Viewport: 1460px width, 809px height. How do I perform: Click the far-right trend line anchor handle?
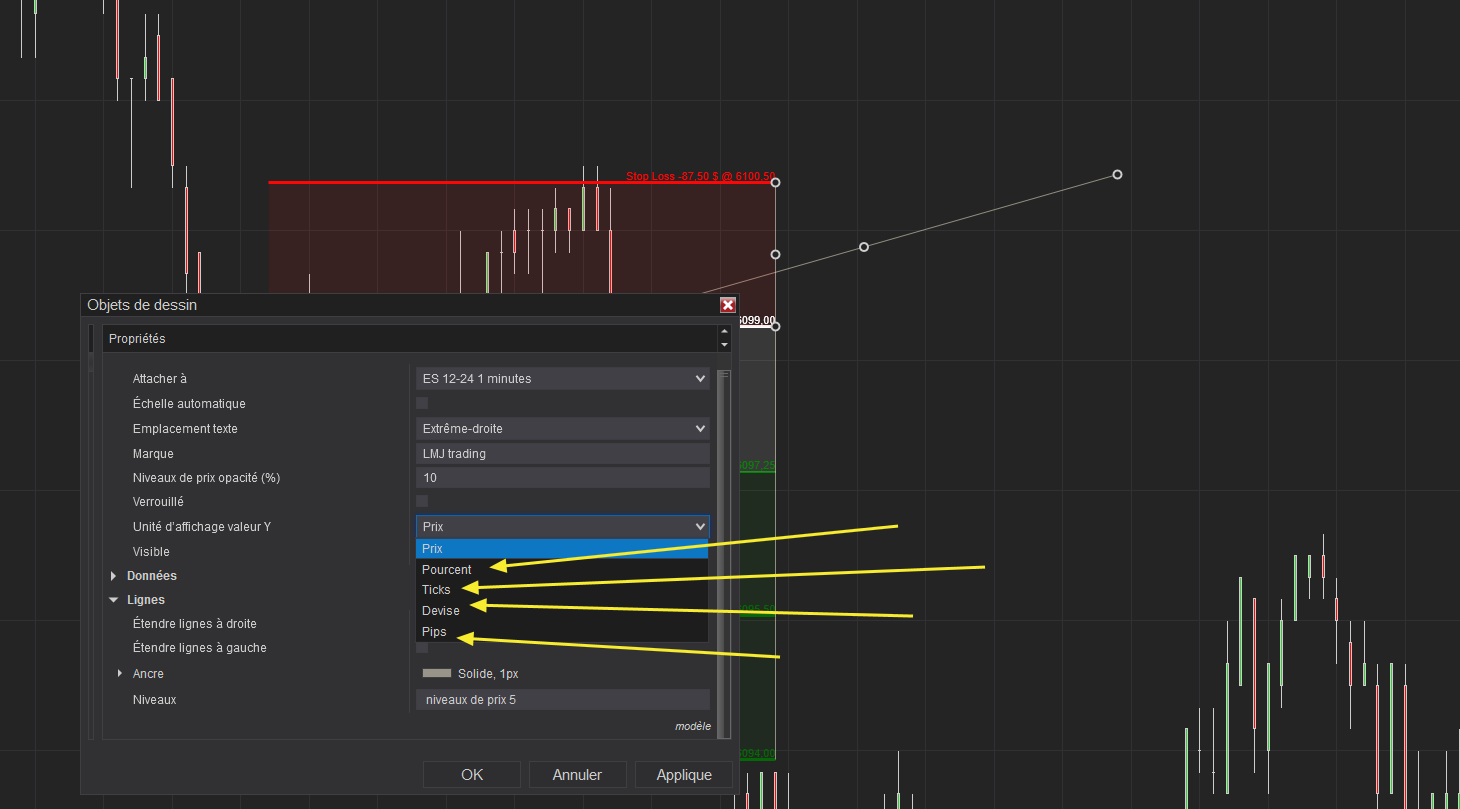[x=1117, y=175]
